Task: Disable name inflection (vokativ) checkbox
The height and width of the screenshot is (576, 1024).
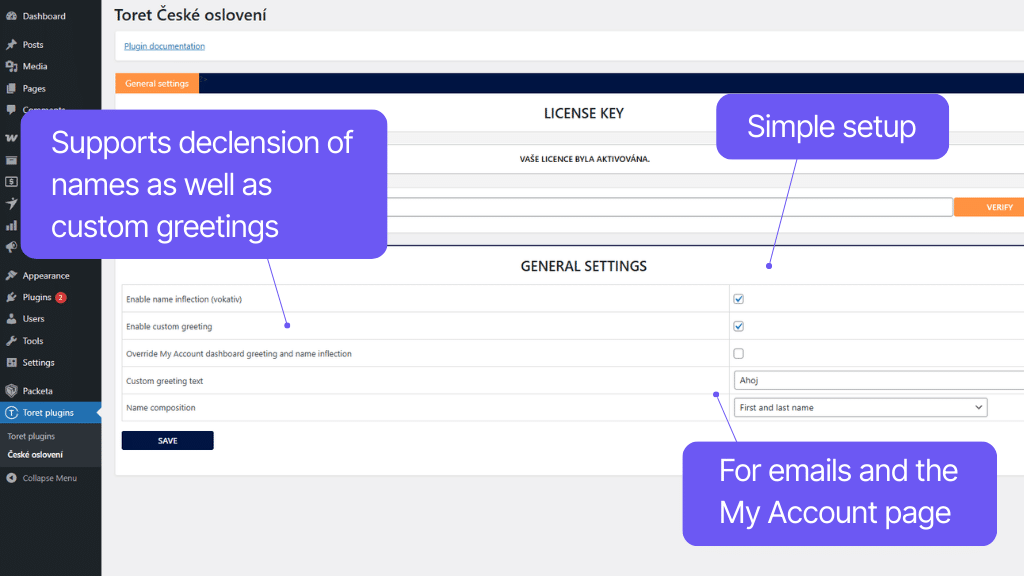Action: tap(738, 299)
